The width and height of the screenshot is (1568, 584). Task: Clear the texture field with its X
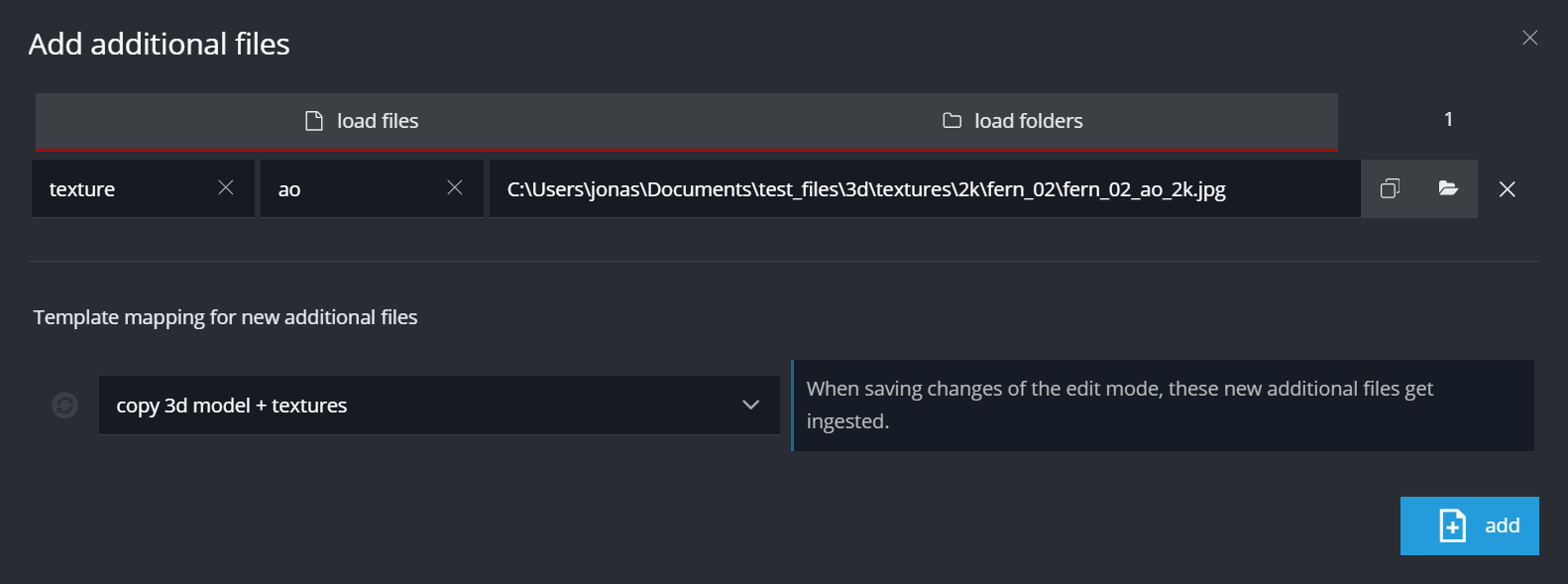[x=226, y=187]
